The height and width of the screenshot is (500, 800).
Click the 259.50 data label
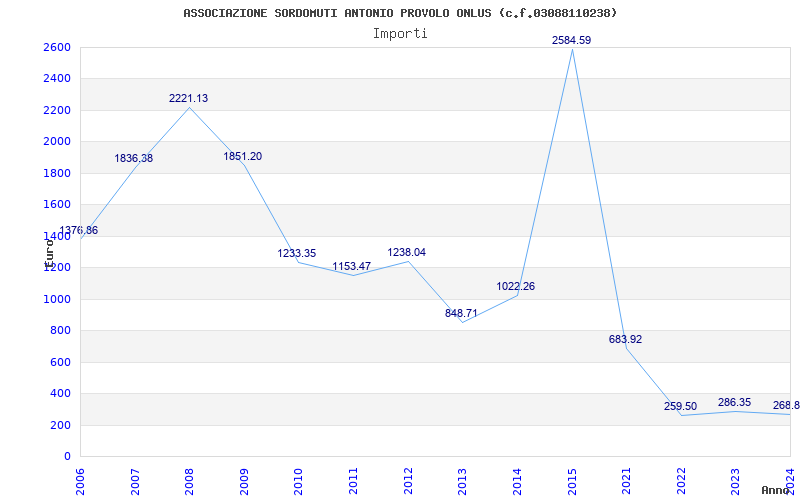(680, 406)
